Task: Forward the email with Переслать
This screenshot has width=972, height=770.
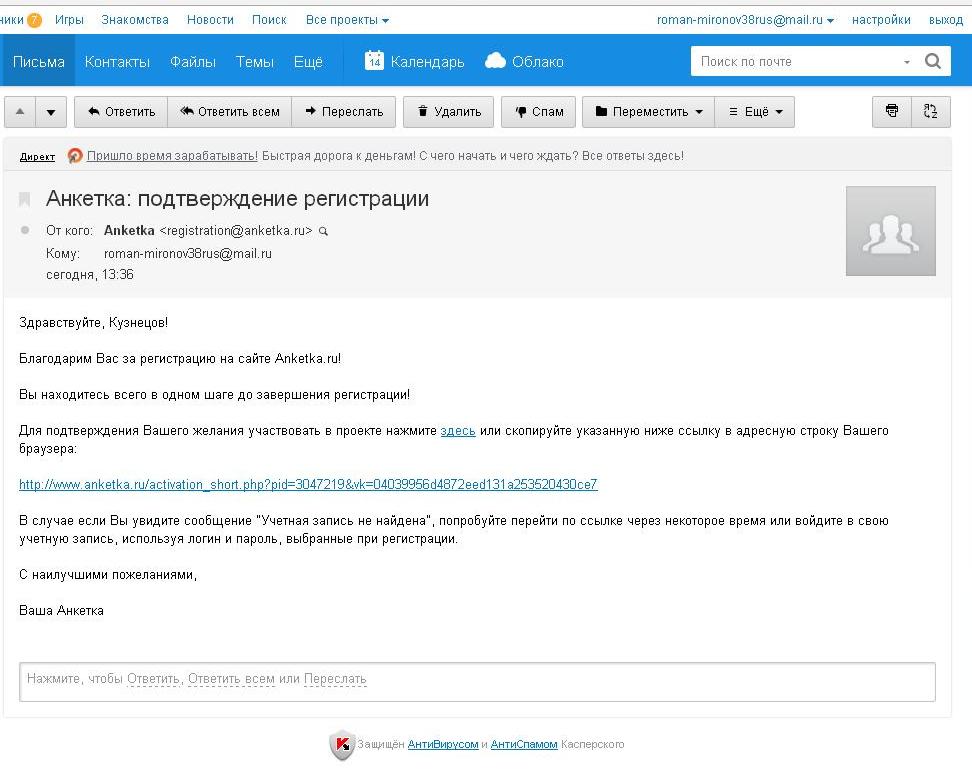Action: coord(343,112)
